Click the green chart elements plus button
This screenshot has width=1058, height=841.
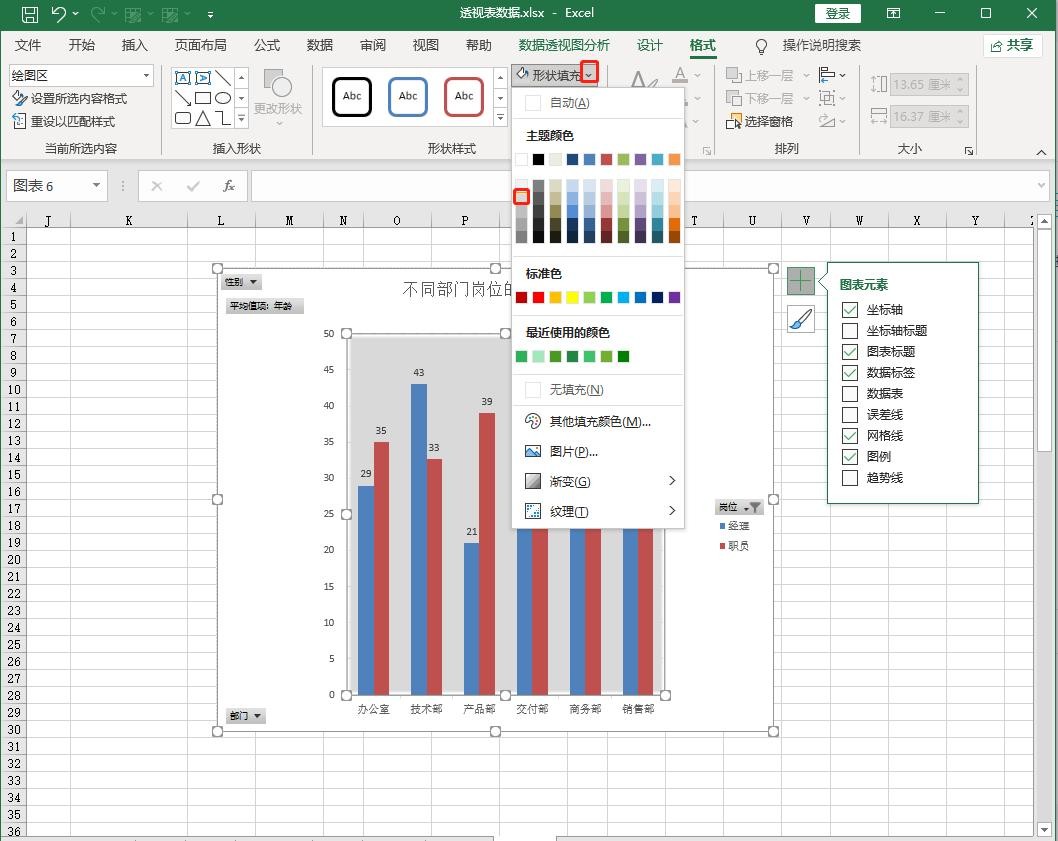(x=800, y=281)
